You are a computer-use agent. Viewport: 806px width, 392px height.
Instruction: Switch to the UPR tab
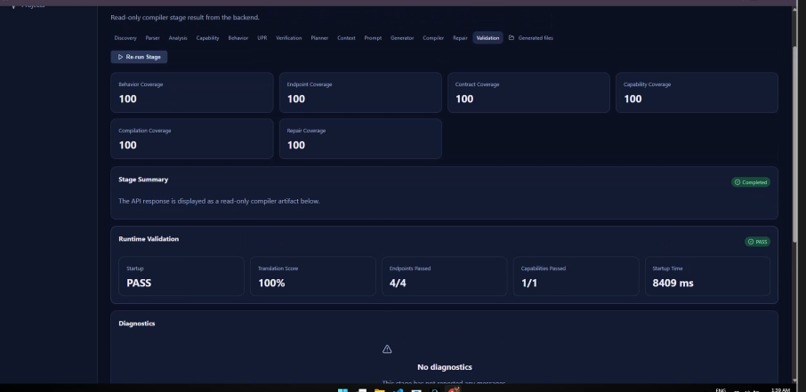coord(262,38)
